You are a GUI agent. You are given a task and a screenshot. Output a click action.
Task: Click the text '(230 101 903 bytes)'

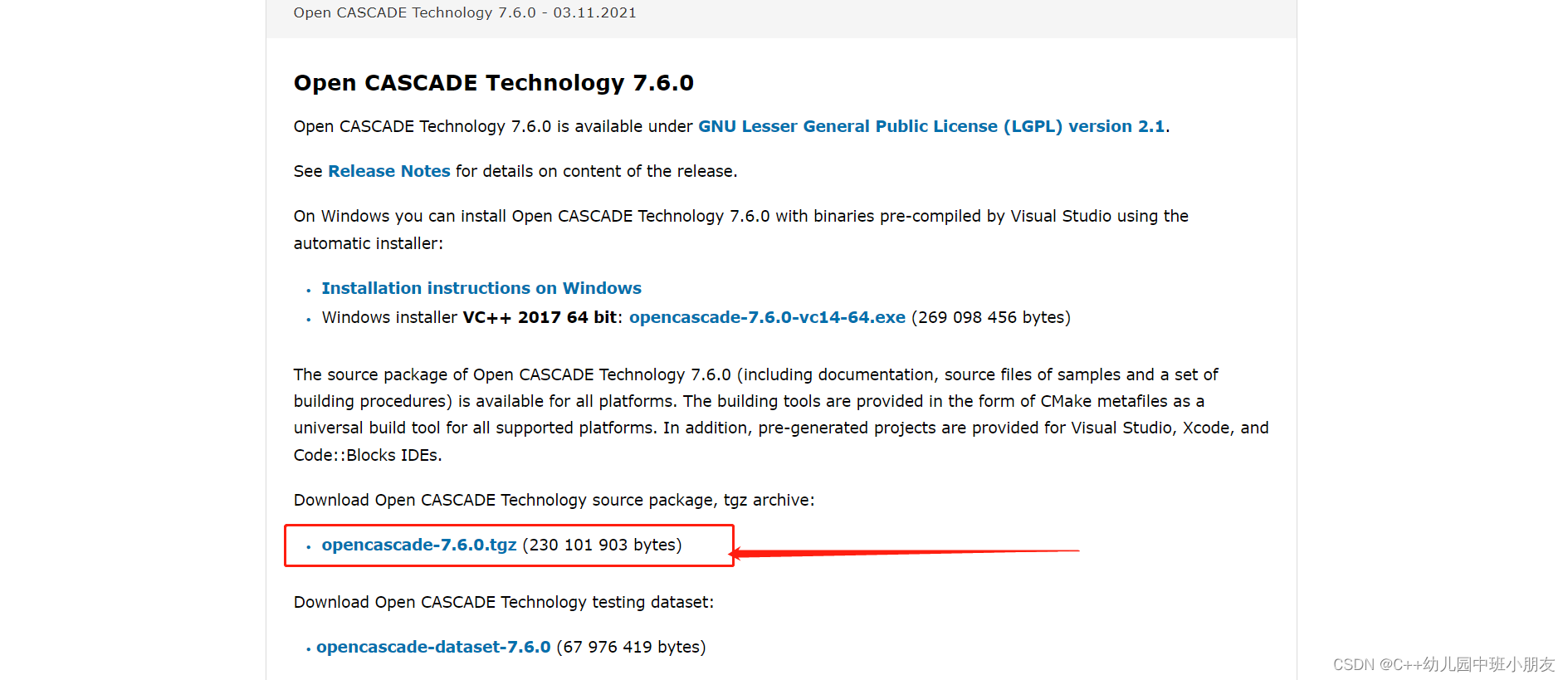click(602, 545)
